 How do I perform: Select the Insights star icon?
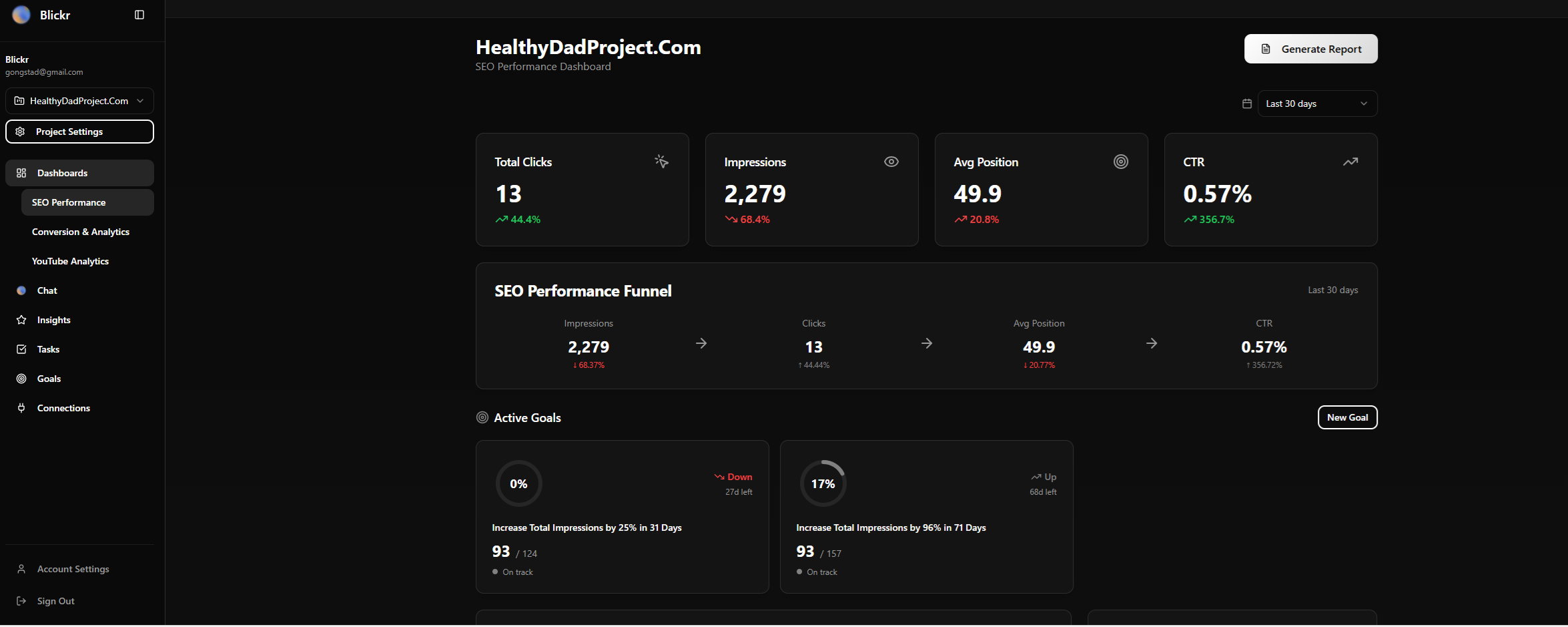[x=21, y=320]
